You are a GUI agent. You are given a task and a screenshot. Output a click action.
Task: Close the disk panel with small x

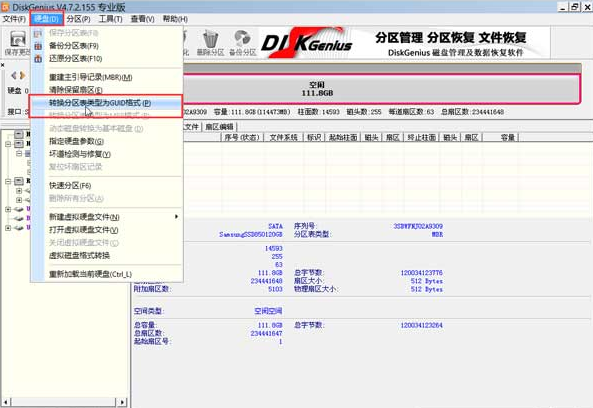pos(2,65)
